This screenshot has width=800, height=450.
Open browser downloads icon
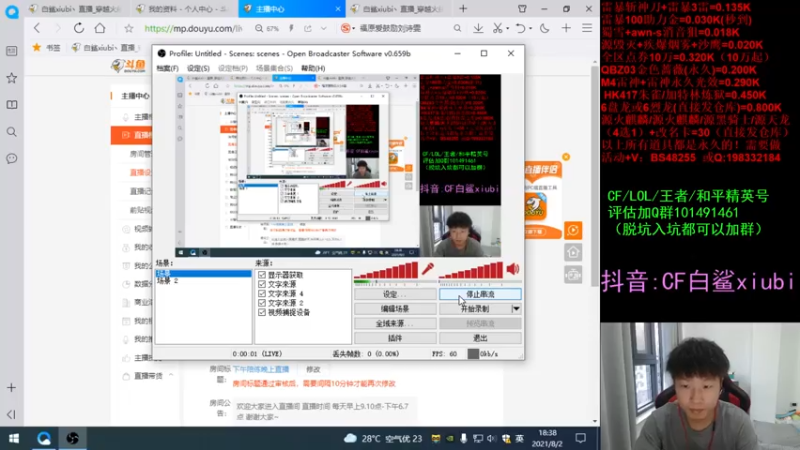(x=478, y=29)
